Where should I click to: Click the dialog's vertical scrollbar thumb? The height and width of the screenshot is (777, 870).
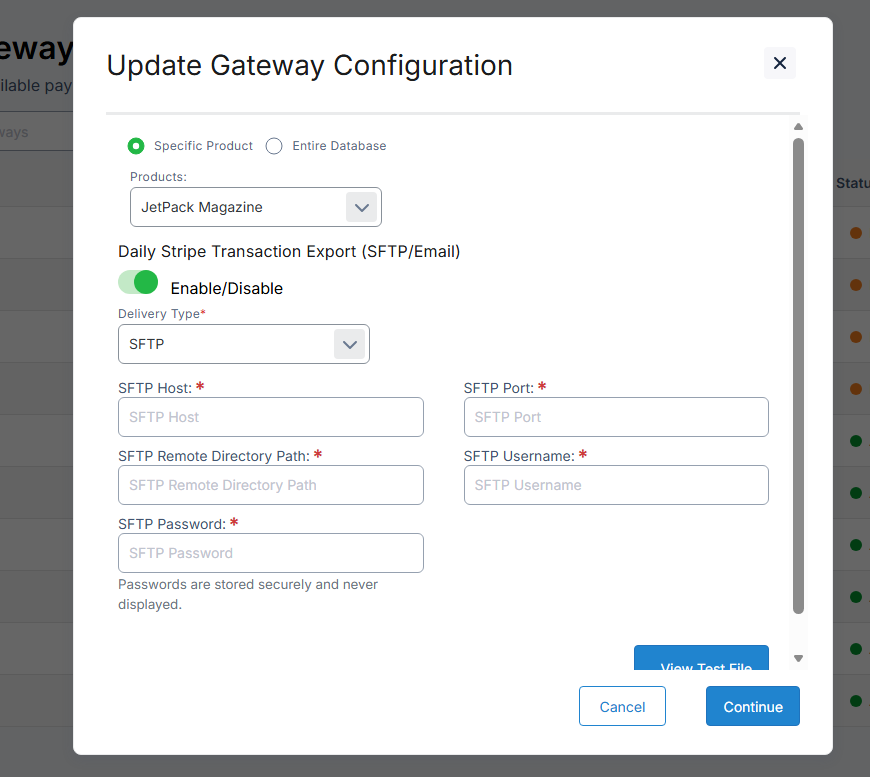click(x=798, y=375)
